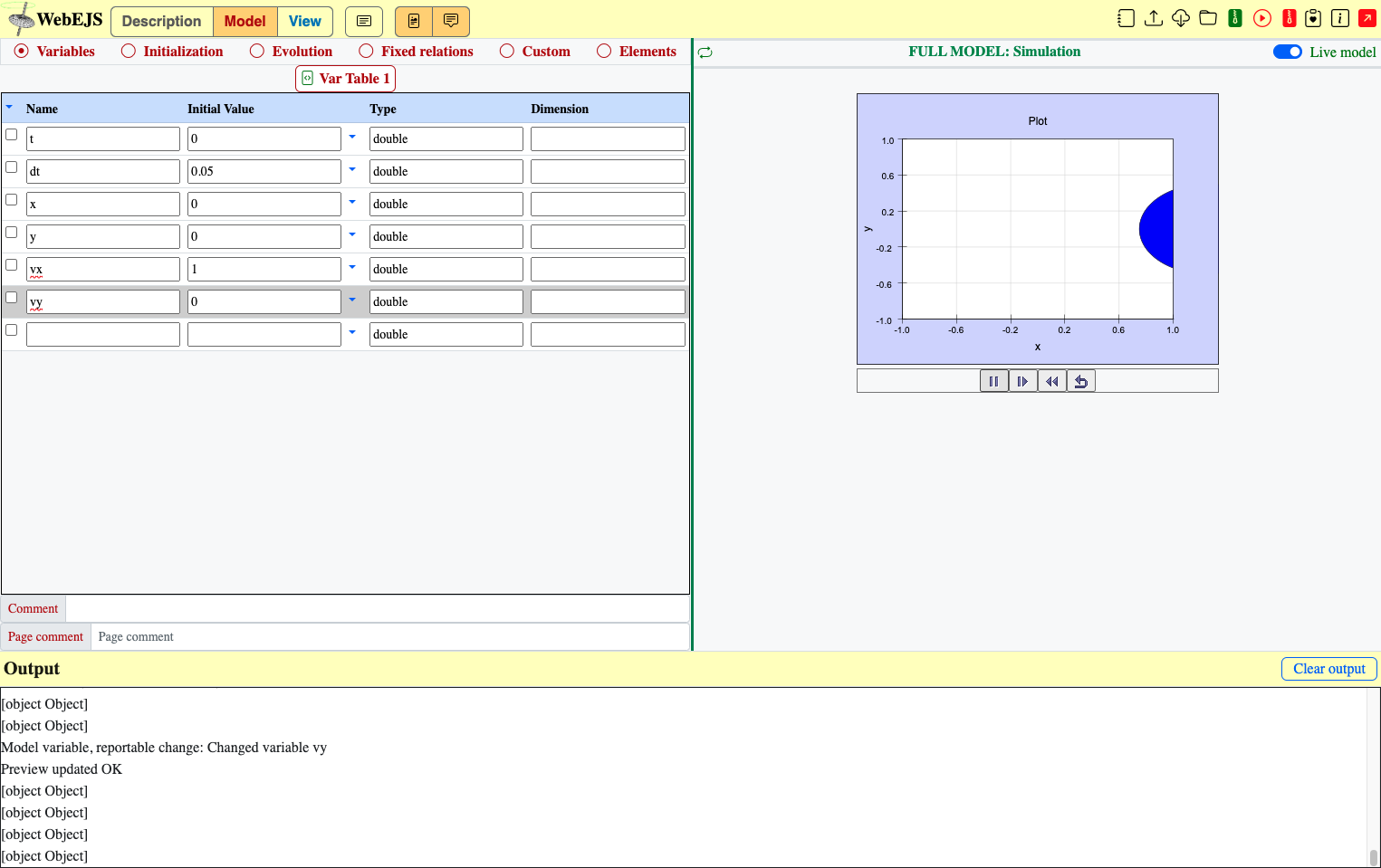Switch to the View tab
1381x868 pixels.
305,21
